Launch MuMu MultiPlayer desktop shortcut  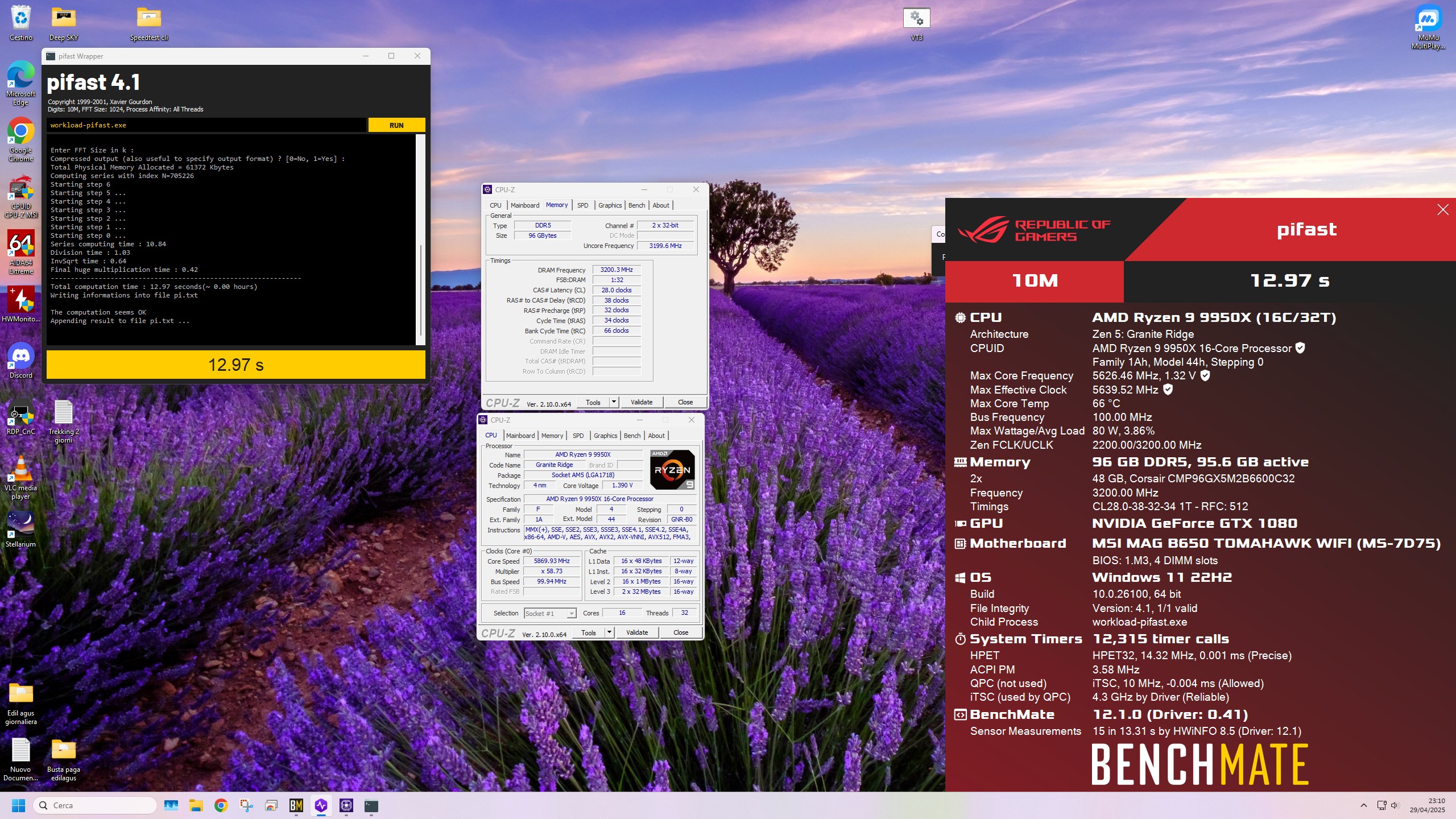[1428, 27]
